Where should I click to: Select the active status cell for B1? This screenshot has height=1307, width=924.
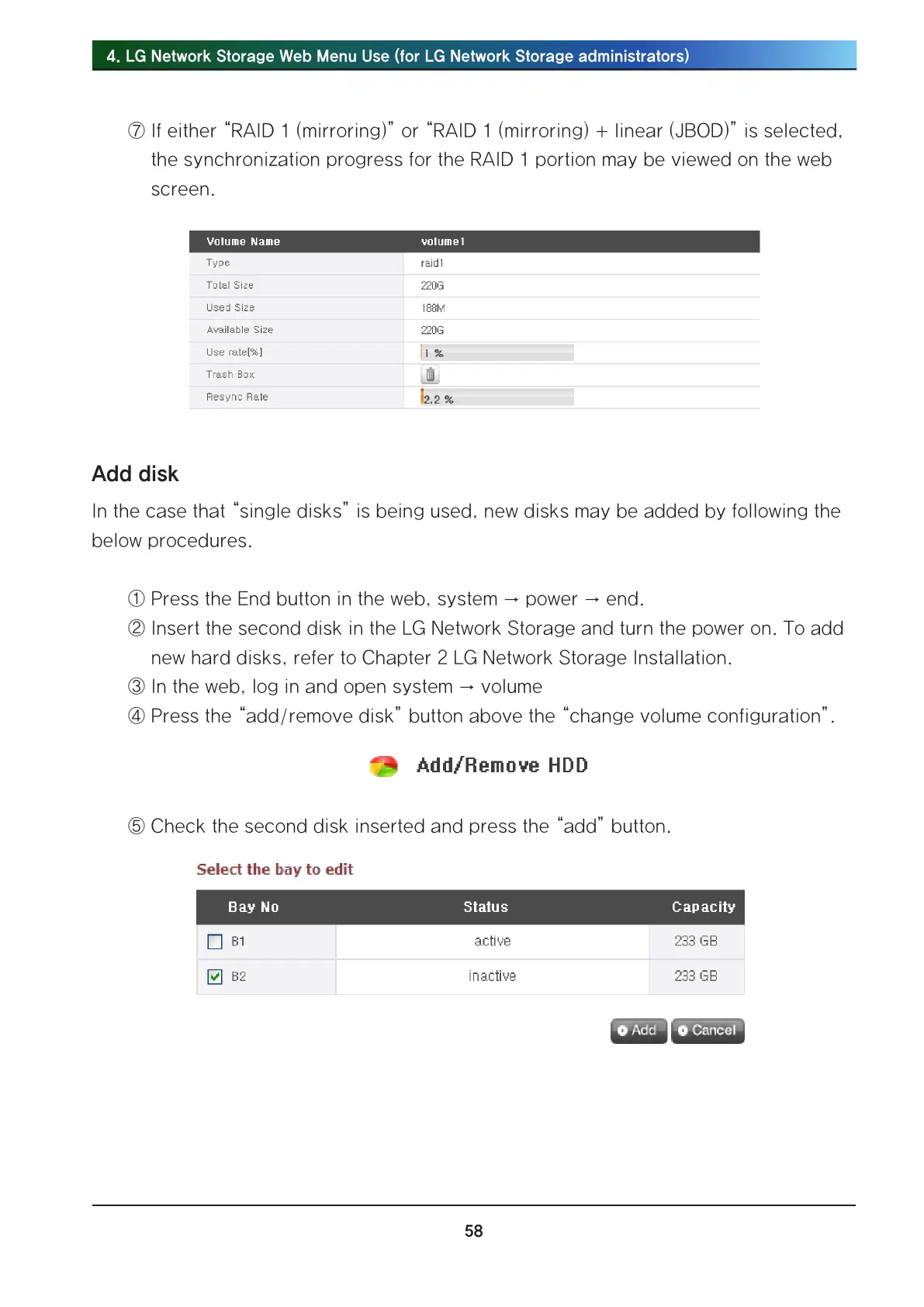(492, 941)
